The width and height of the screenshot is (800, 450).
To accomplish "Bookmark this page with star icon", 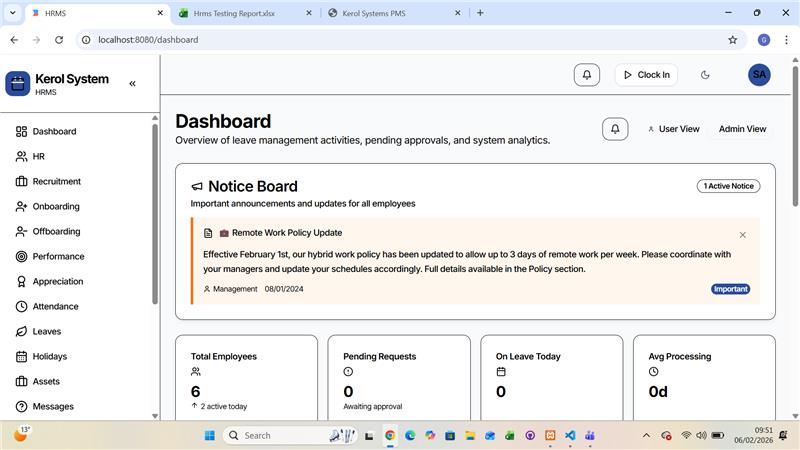I will pos(733,40).
